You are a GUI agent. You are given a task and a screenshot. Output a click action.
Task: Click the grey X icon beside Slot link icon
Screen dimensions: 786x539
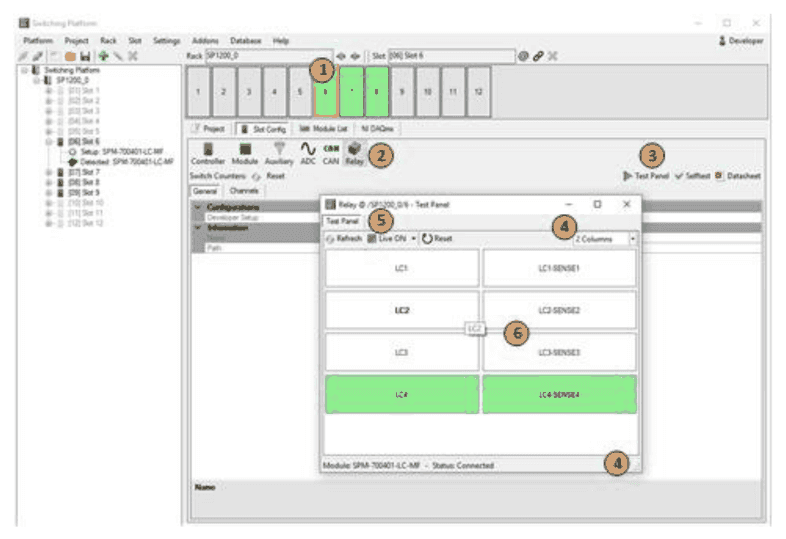(552, 56)
